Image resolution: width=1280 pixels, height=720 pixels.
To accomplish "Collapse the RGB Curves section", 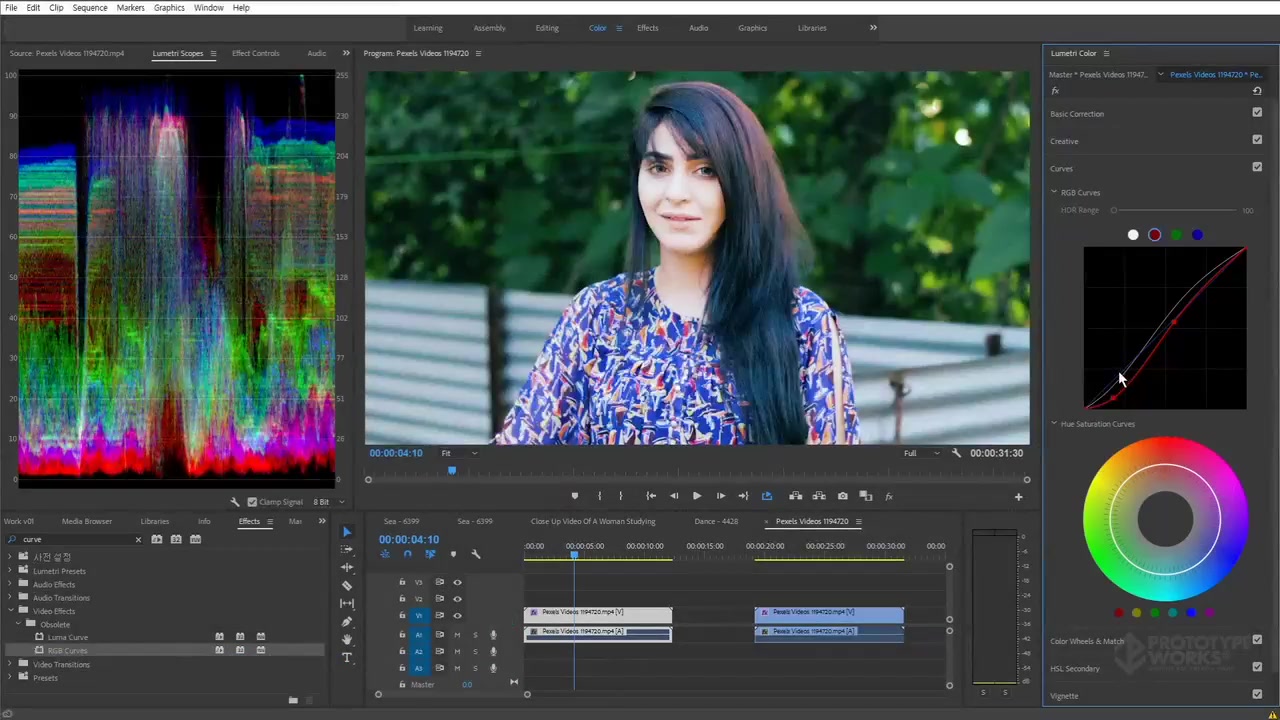I will 1054,192.
